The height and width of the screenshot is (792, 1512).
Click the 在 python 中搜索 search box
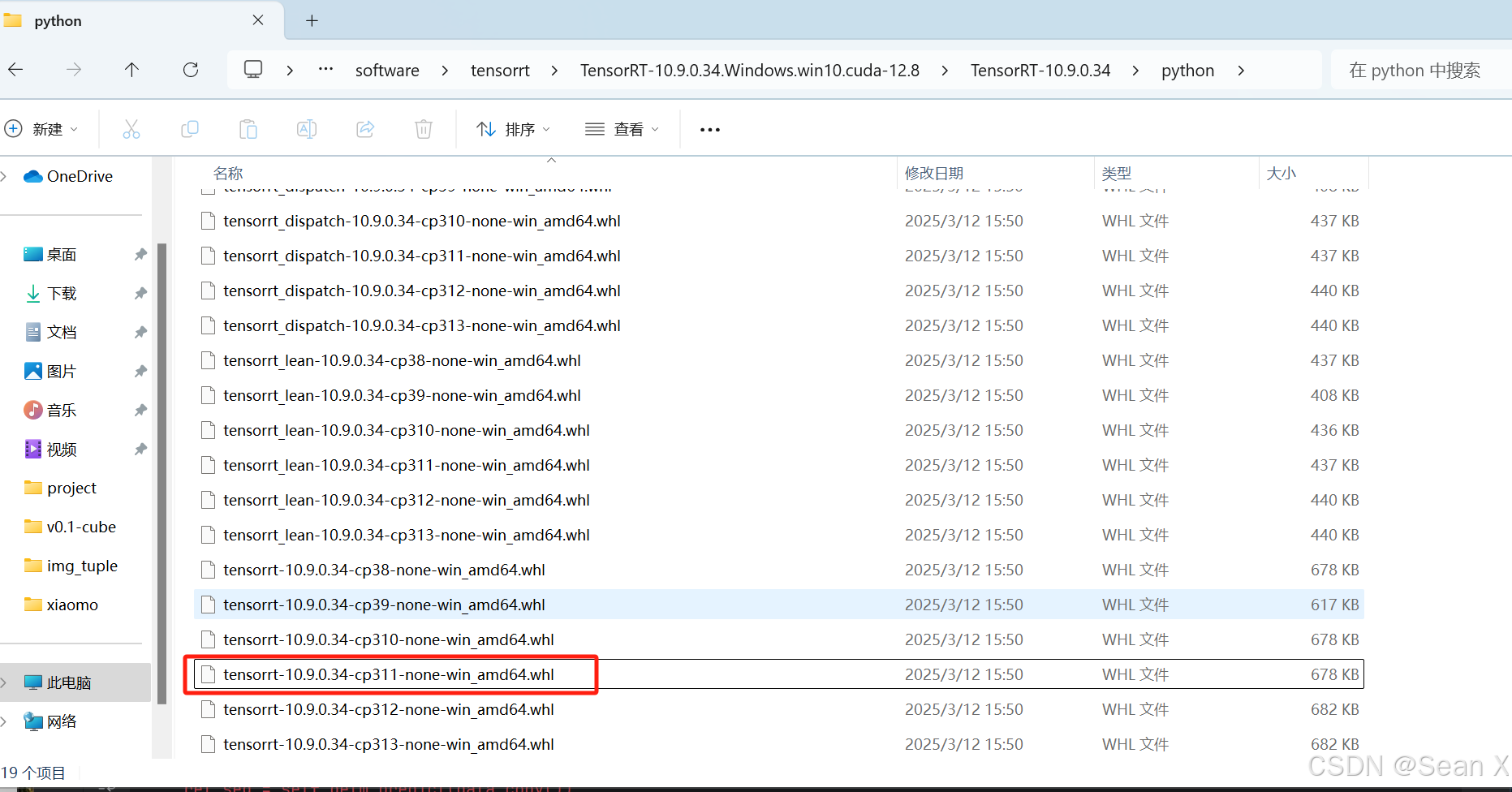click(1421, 71)
